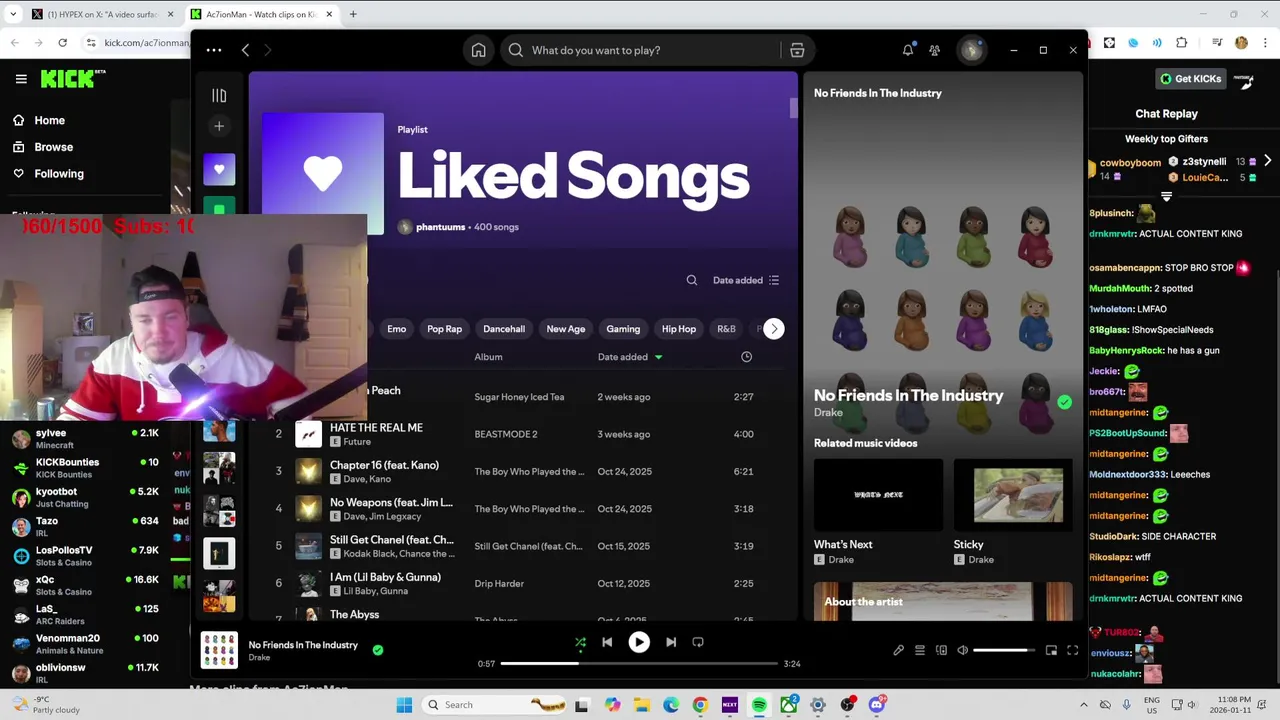Open the LosPollosTV channel in Kick's sidebar
The image size is (1280, 720).
85,556
